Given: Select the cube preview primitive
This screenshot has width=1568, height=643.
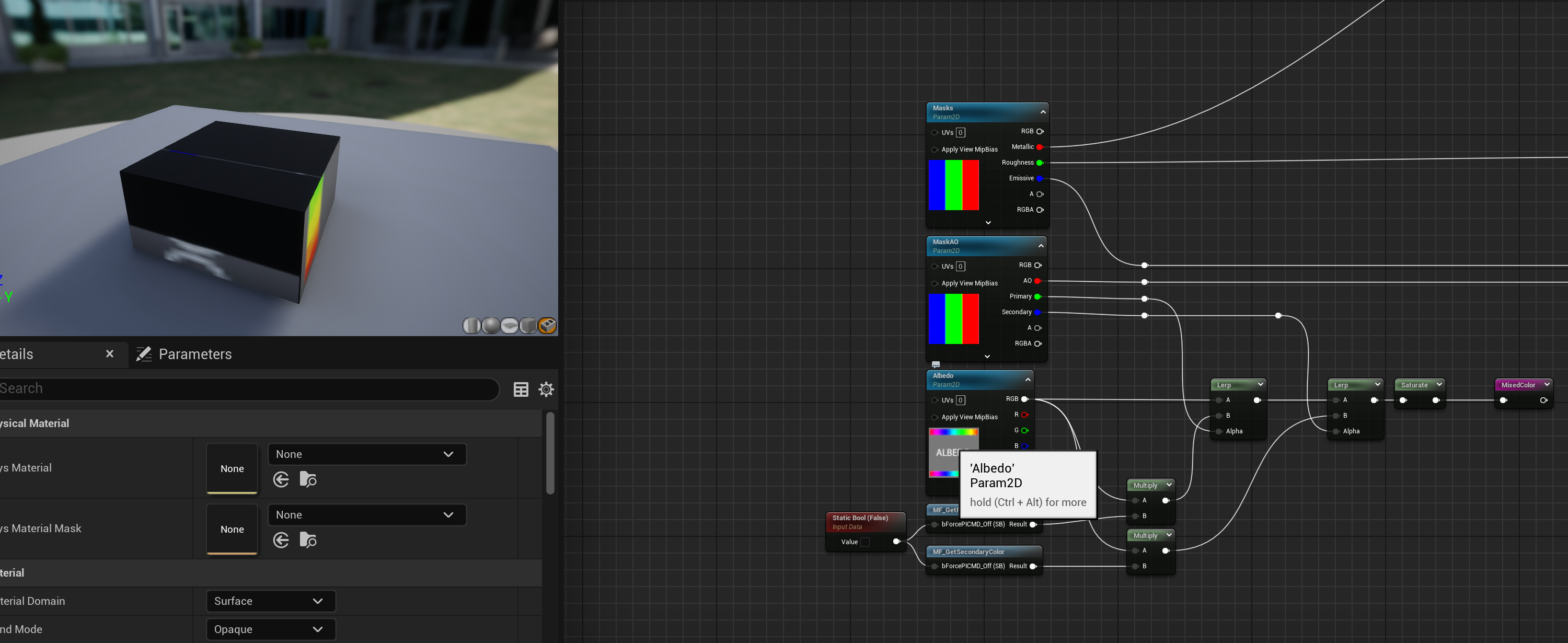Looking at the screenshot, I should tap(528, 326).
